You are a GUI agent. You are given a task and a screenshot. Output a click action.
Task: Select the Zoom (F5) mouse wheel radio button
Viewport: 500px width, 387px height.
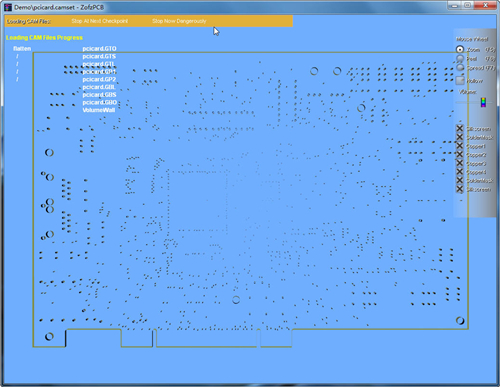point(460,50)
